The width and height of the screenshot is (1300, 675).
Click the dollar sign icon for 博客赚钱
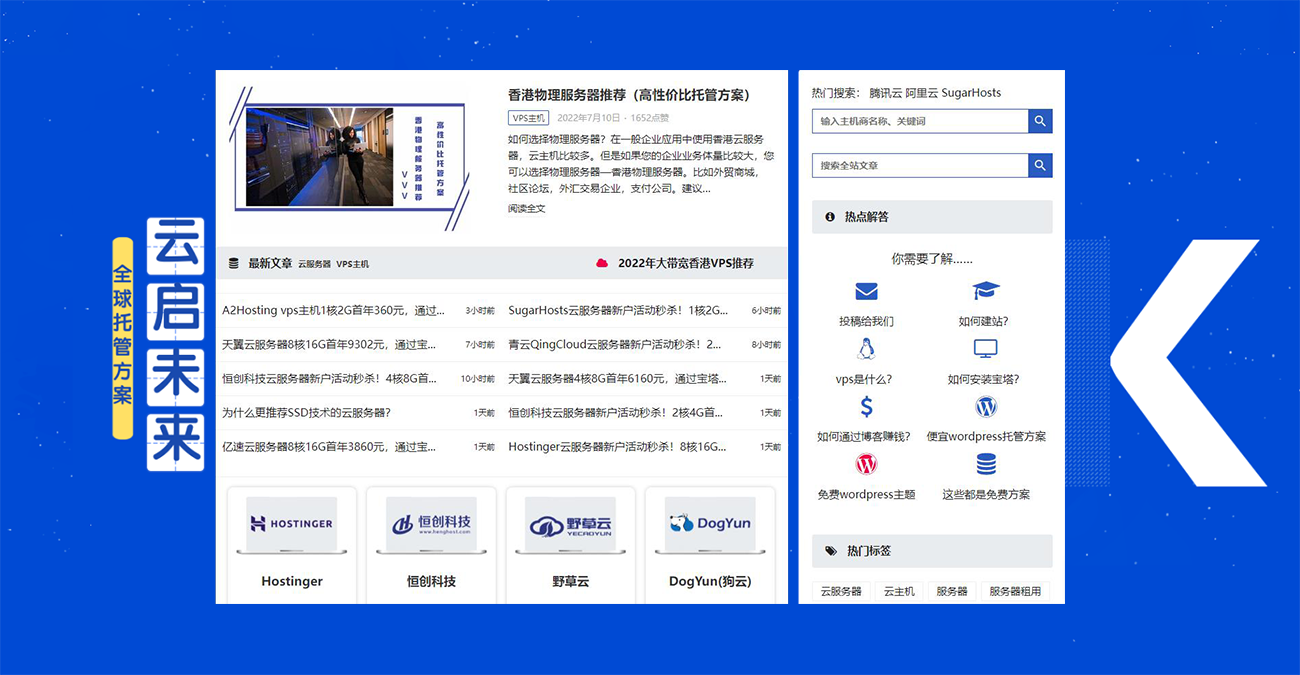pos(866,407)
